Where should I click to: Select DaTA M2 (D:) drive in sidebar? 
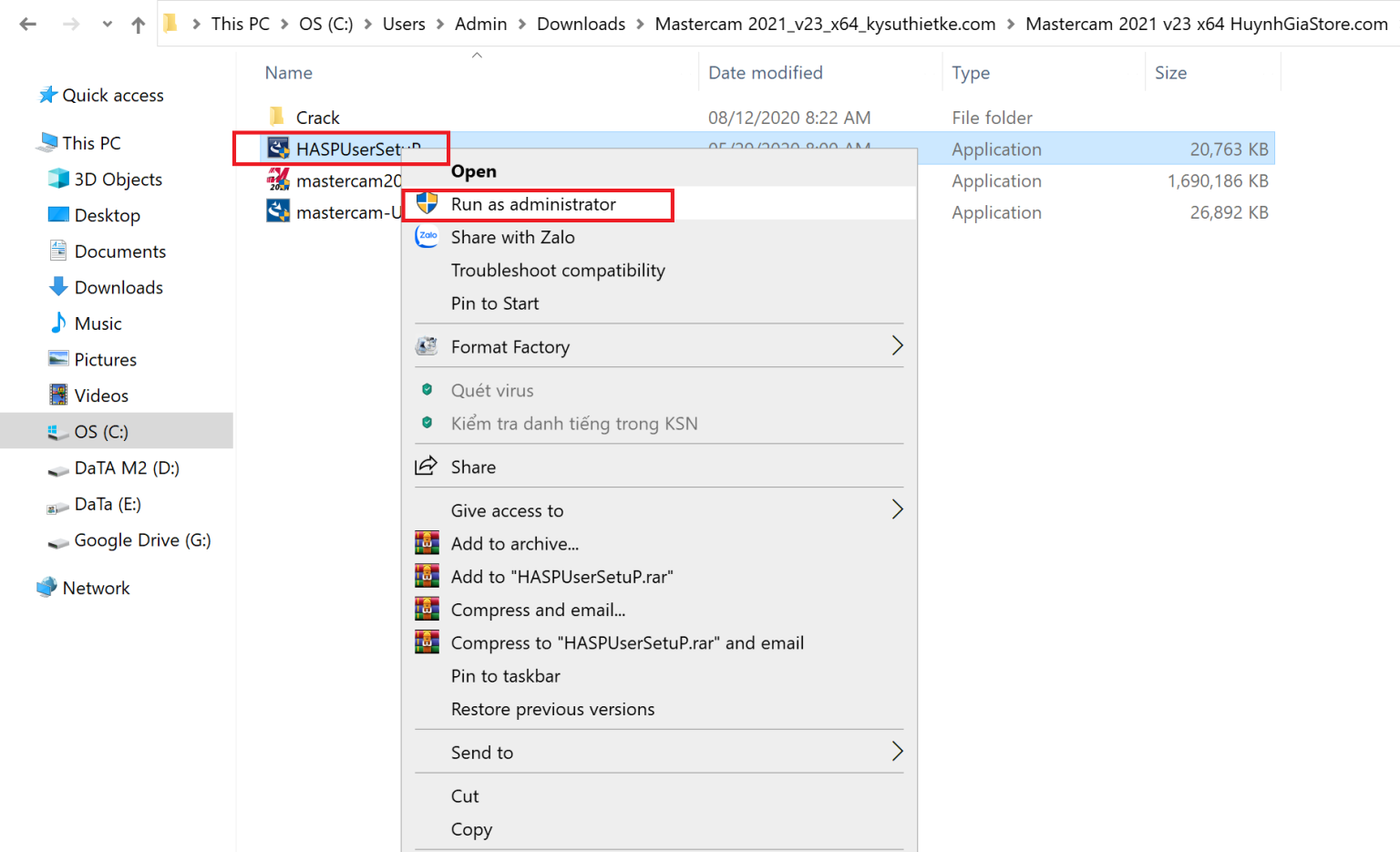[127, 468]
